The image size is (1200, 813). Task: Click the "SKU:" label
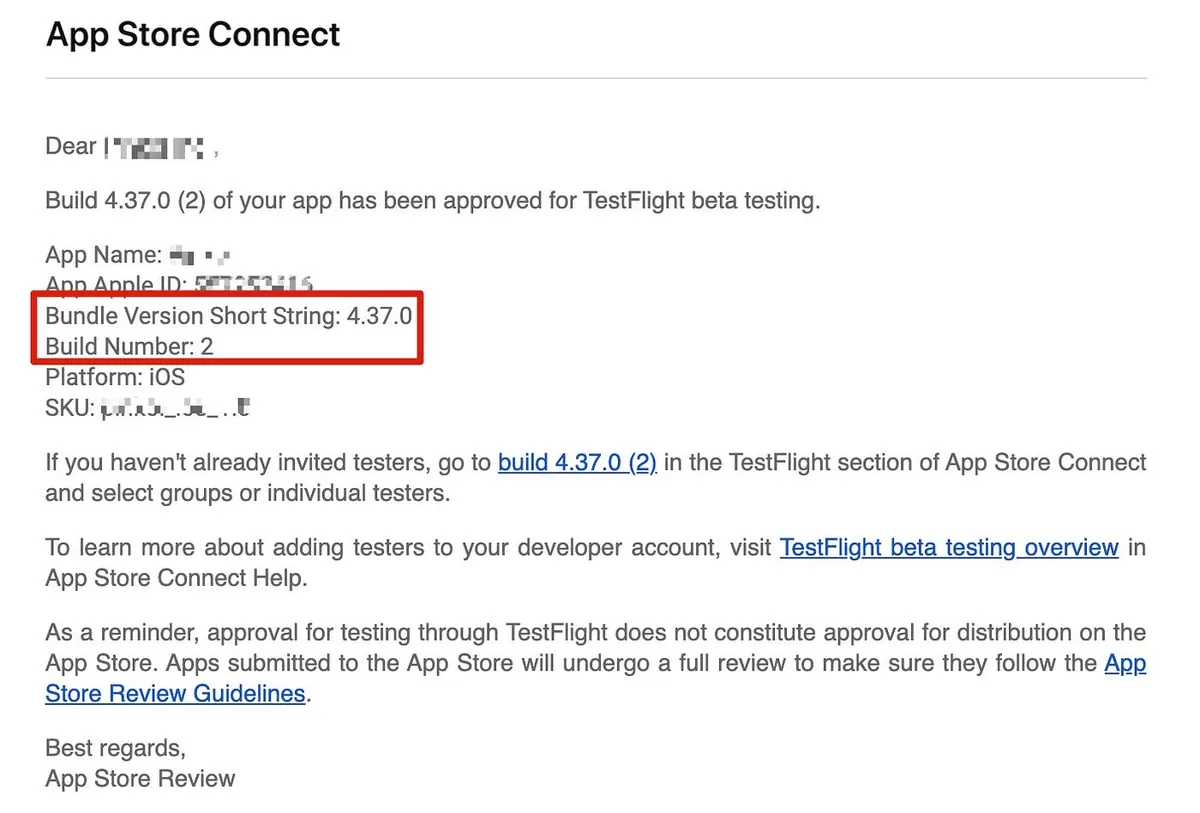pos(69,408)
